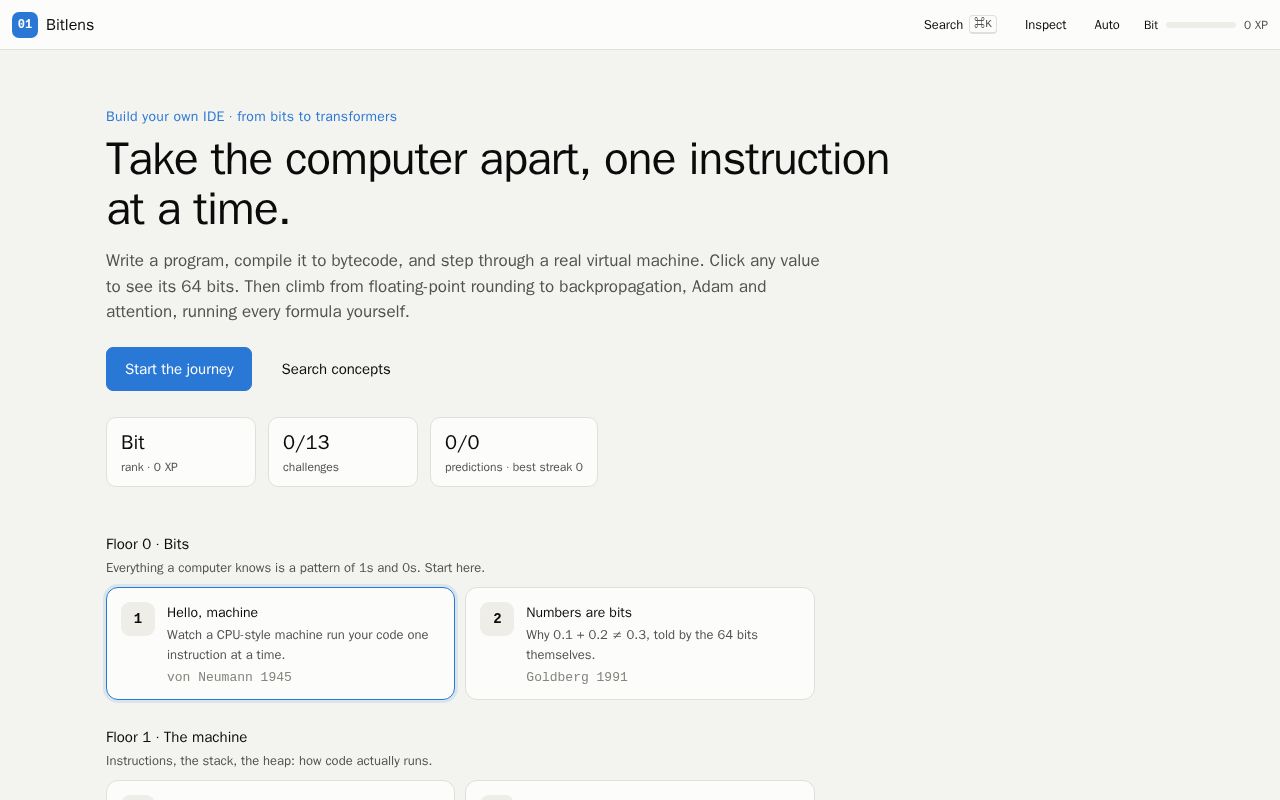Click the Build your own IDE tagline

point(251,116)
